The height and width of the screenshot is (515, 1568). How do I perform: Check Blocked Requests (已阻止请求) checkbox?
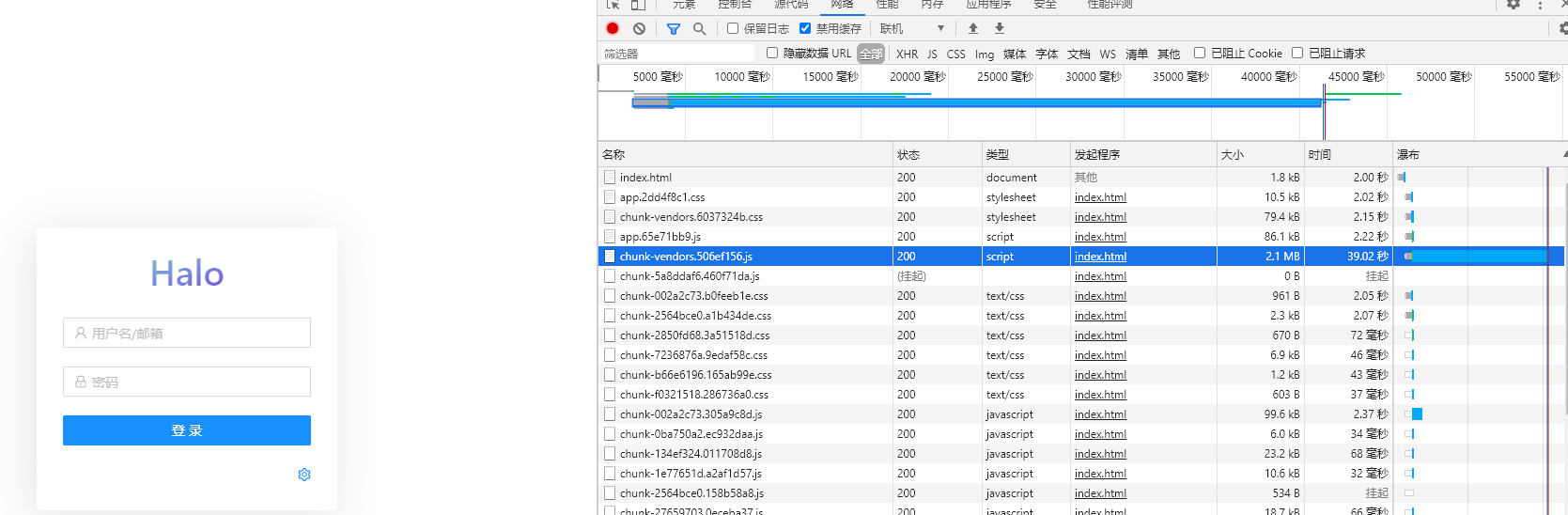1297,53
